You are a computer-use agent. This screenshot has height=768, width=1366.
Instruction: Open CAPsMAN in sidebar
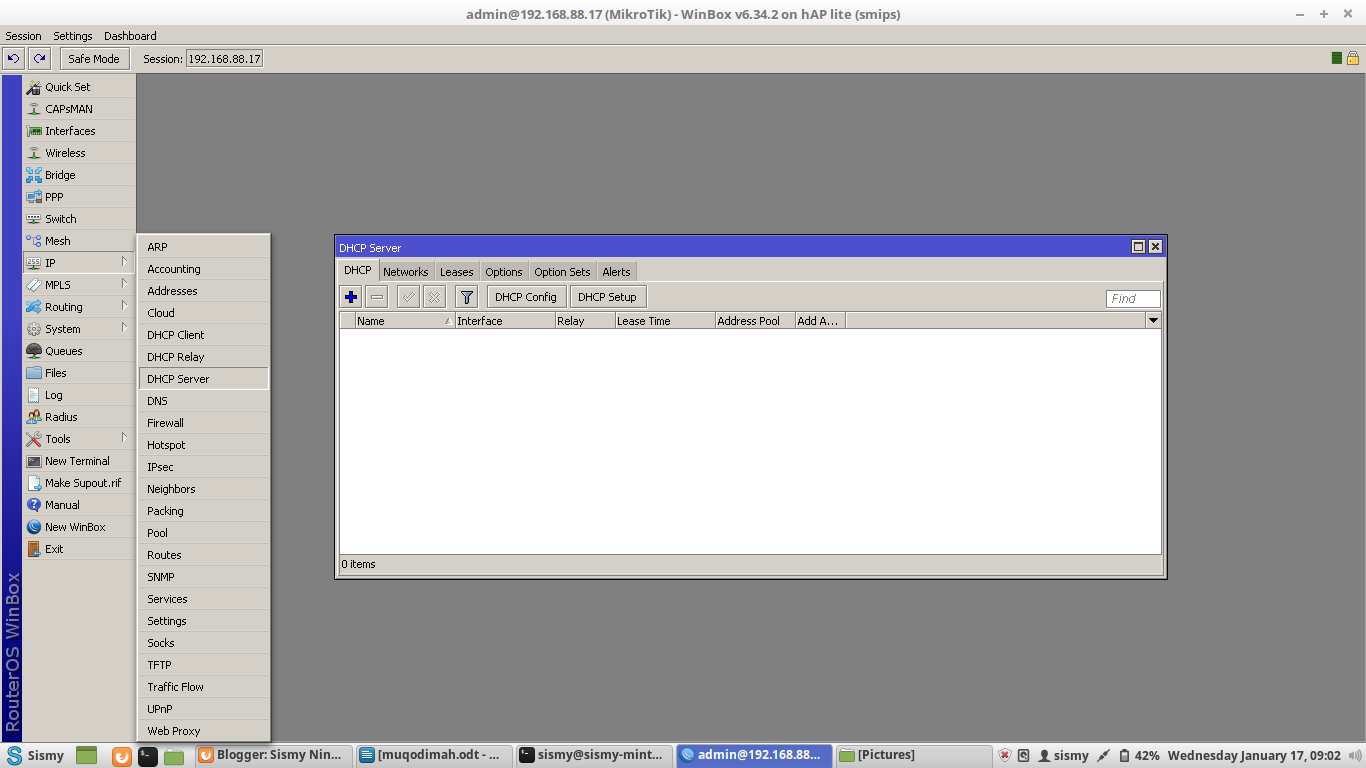[79, 109]
